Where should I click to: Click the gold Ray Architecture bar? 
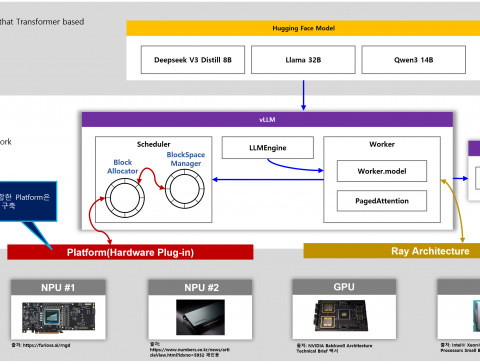(392, 251)
